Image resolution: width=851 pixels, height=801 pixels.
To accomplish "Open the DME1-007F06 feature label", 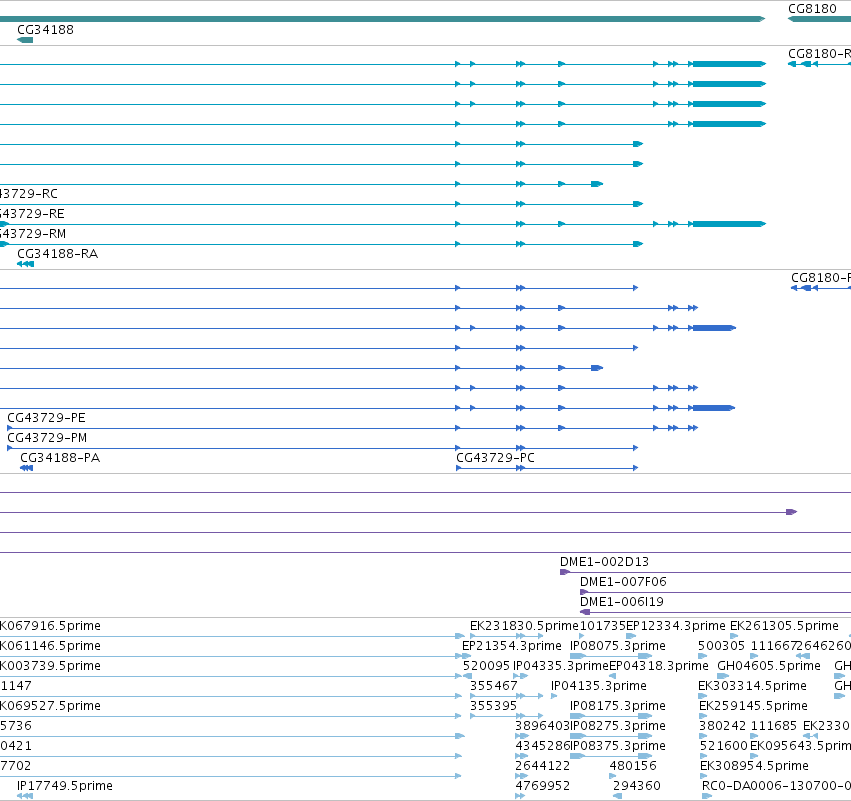I will 623,582.
